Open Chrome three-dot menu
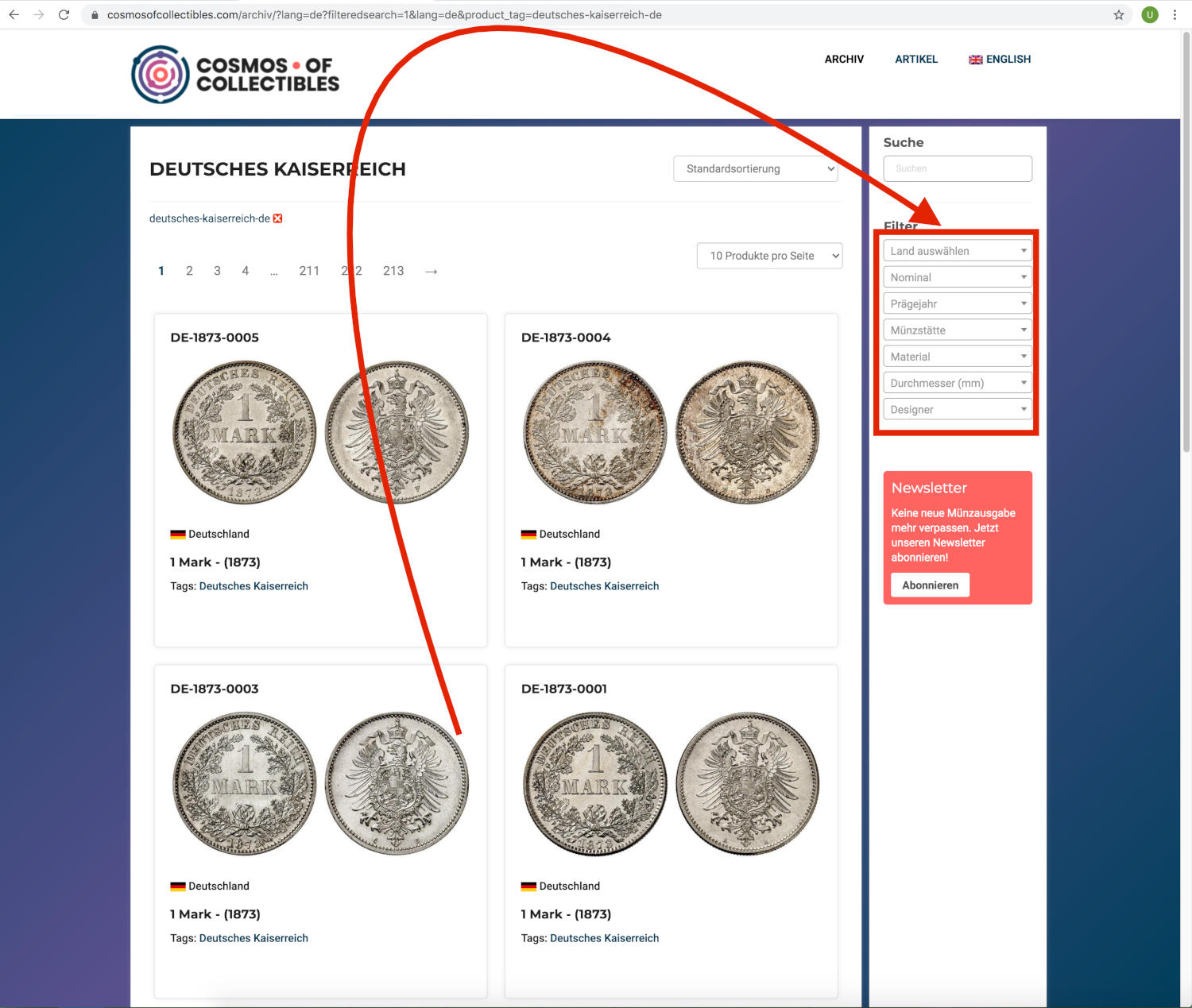The height and width of the screenshot is (1008, 1192). (1175, 14)
